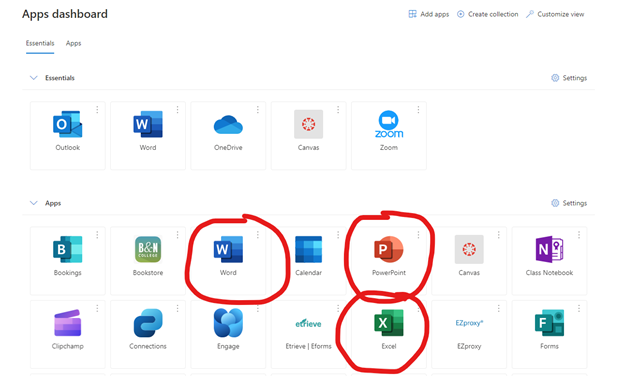Open more options on the OneDrive tile
624x376 pixels.
point(258,109)
